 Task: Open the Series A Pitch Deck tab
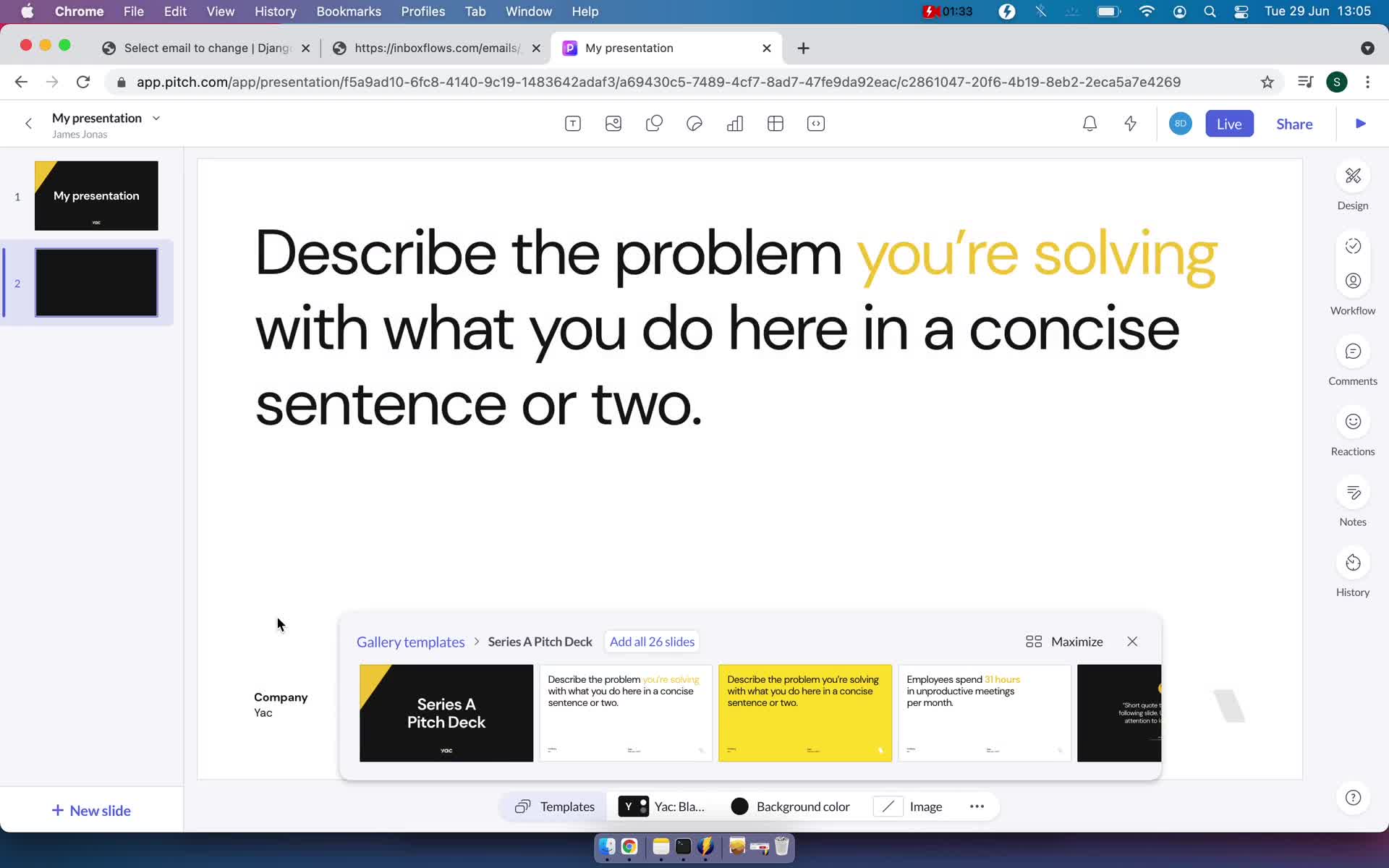[x=540, y=641]
